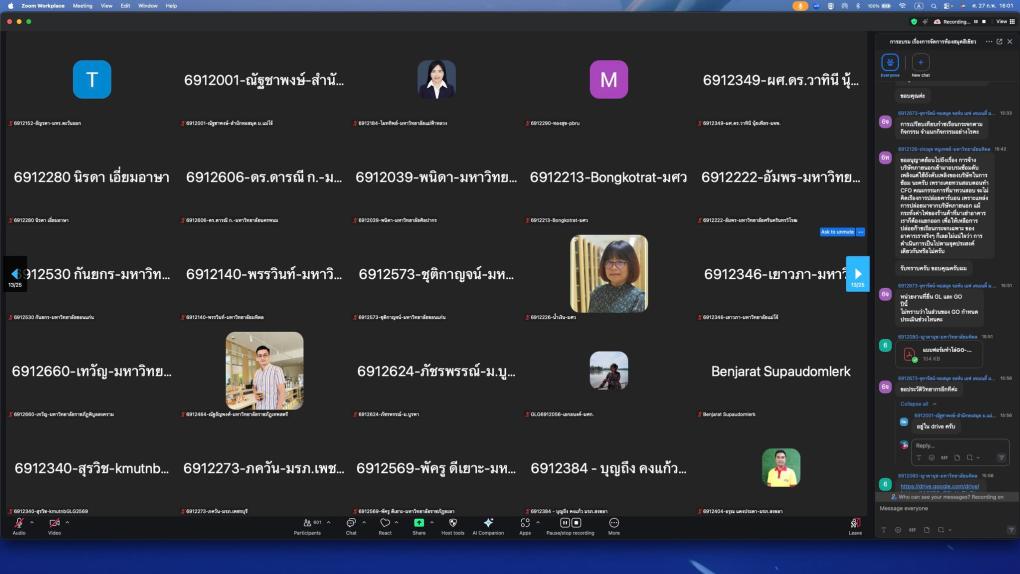Open the React emoji menu
Viewport: 1020px width, 574px height.
pos(384,523)
